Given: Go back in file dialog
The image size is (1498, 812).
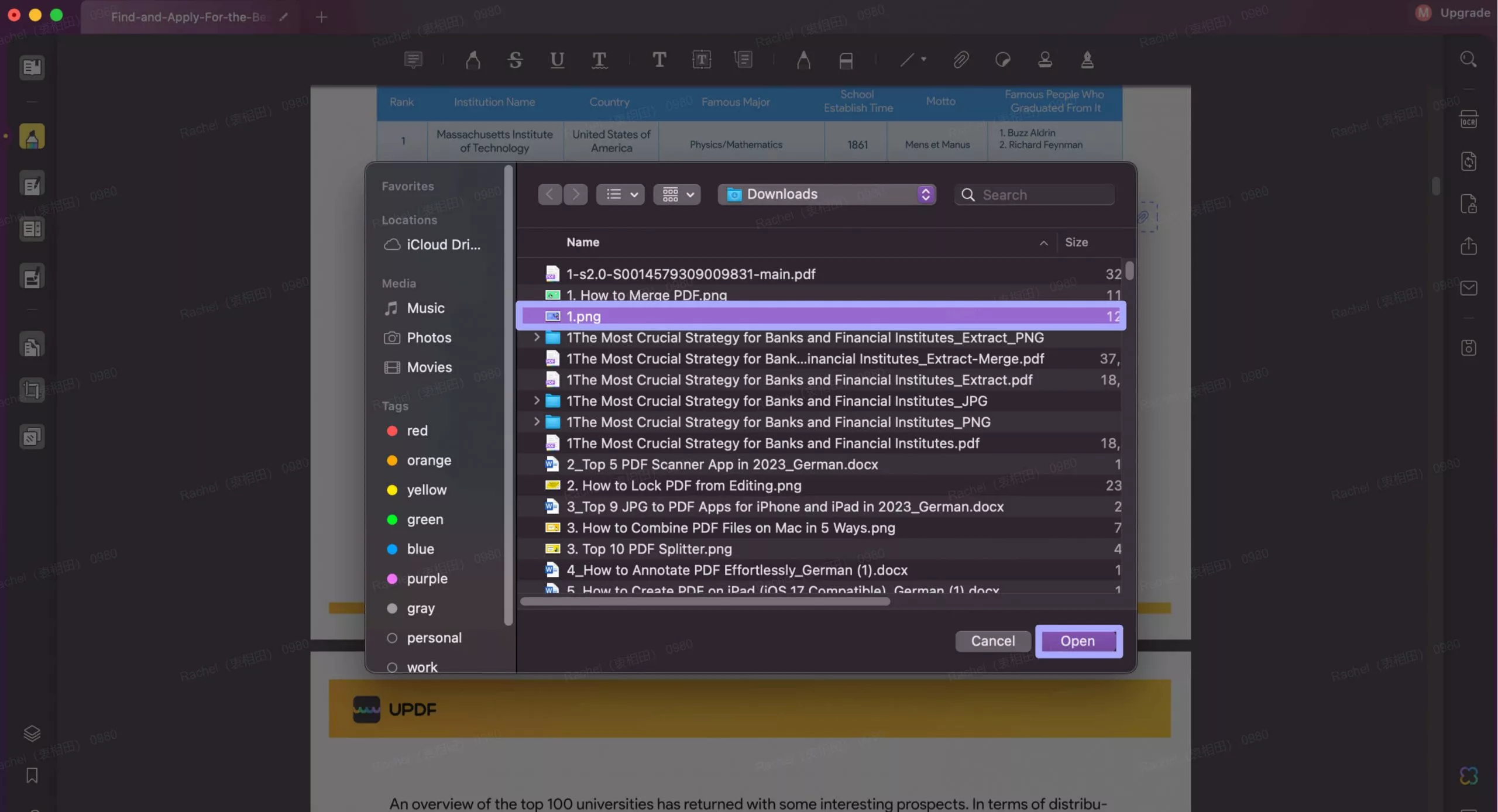Looking at the screenshot, I should tap(549, 194).
